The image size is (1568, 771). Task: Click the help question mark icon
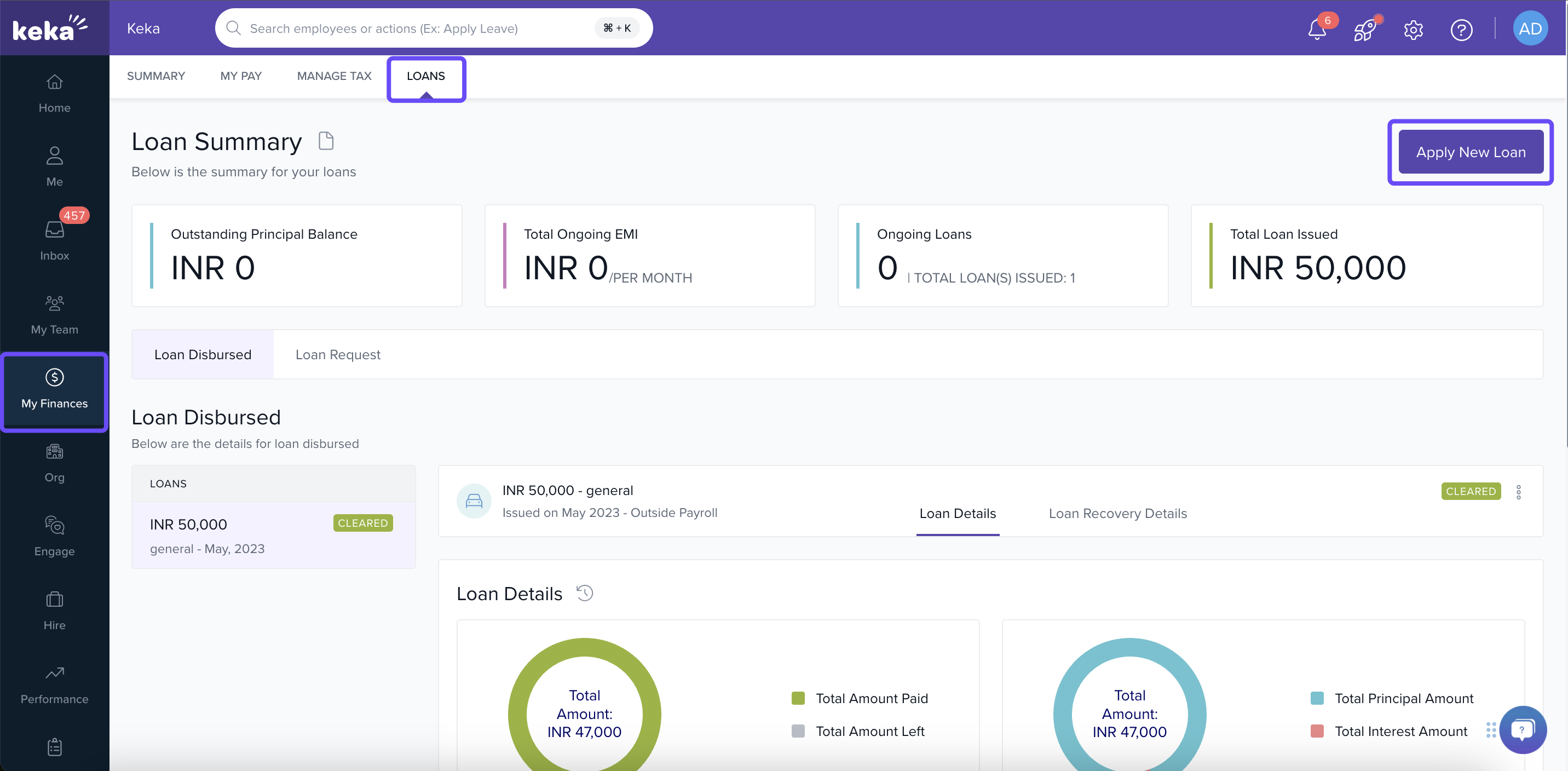click(x=1461, y=29)
